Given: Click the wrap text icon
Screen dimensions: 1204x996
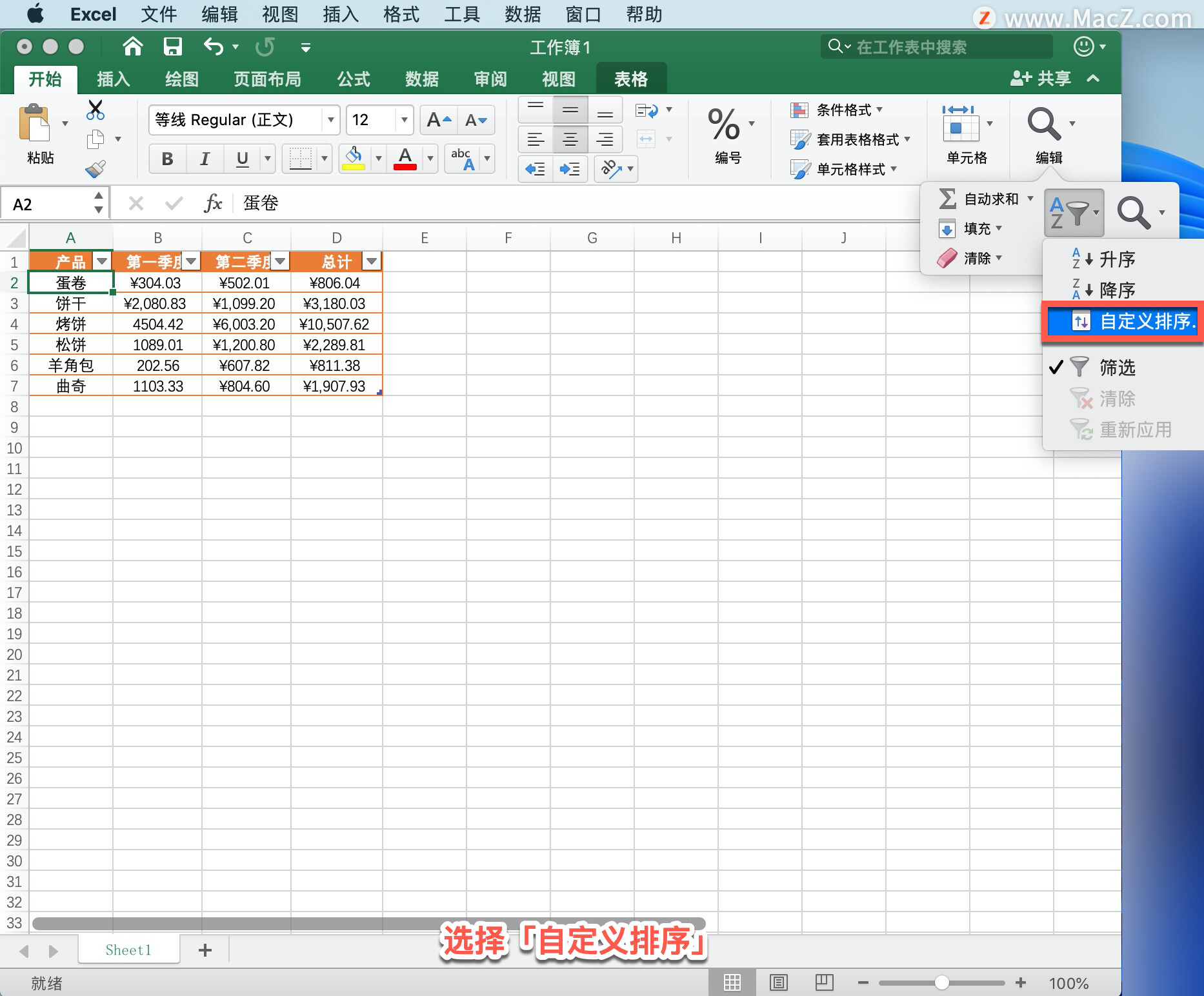Looking at the screenshot, I should click(647, 110).
